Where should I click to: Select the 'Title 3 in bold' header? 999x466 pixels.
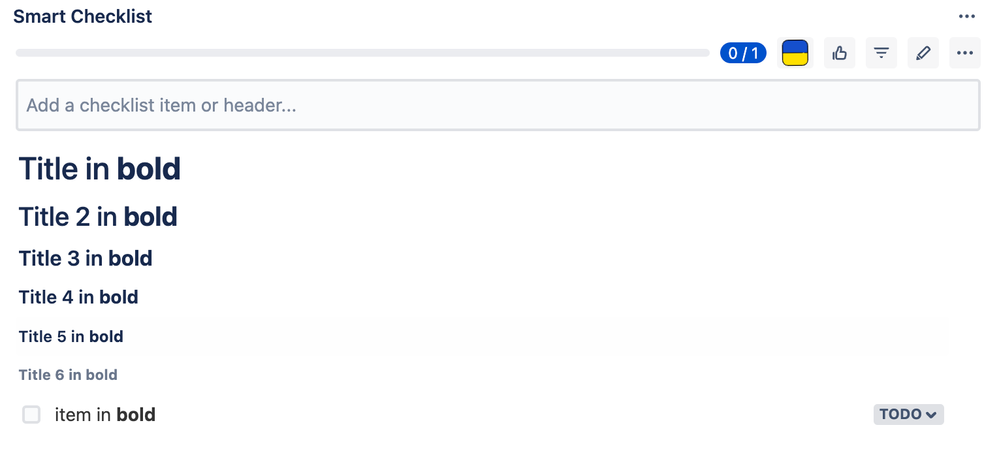[85, 258]
